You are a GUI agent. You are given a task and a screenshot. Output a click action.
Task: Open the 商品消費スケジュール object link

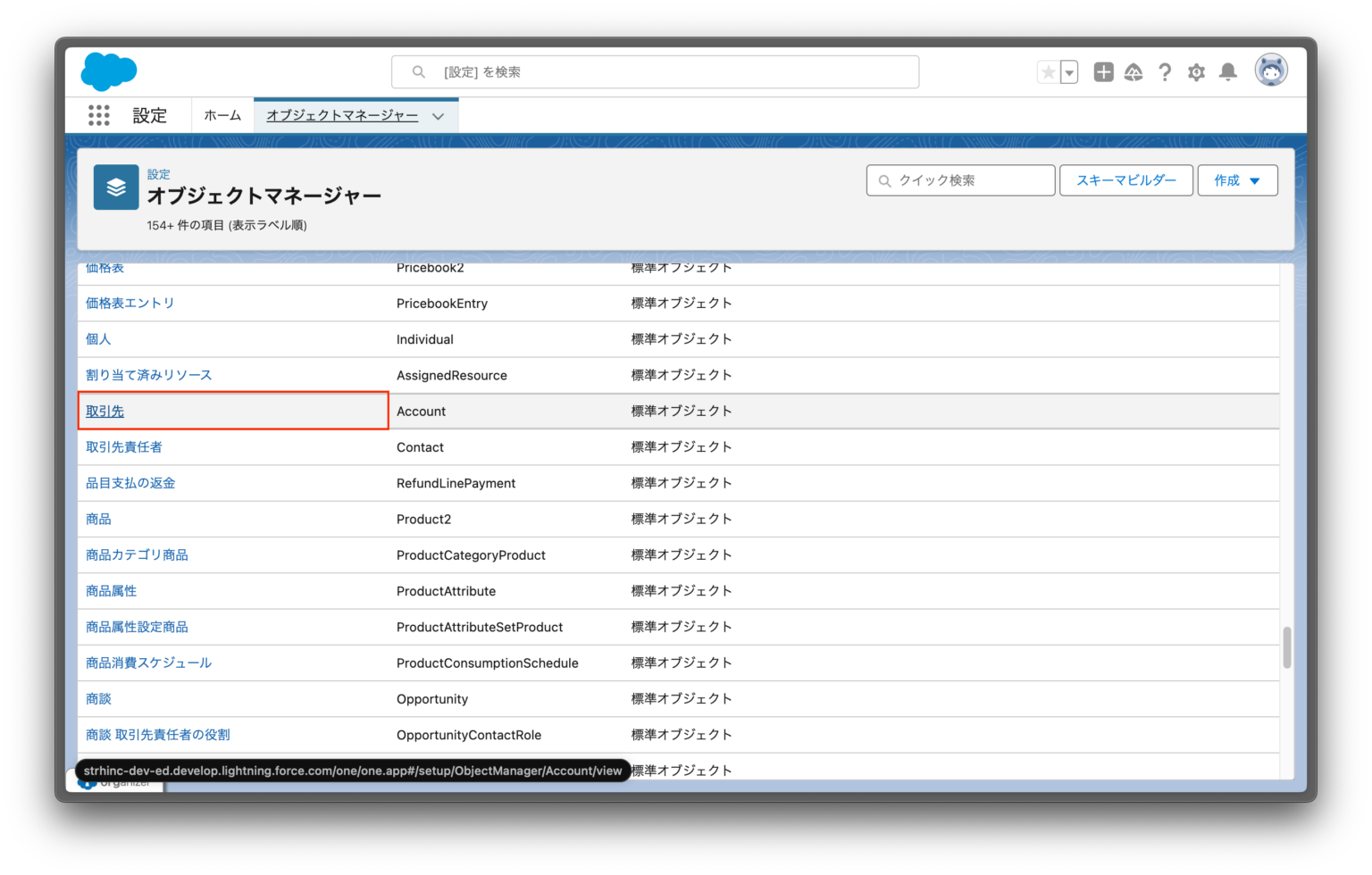click(x=148, y=662)
